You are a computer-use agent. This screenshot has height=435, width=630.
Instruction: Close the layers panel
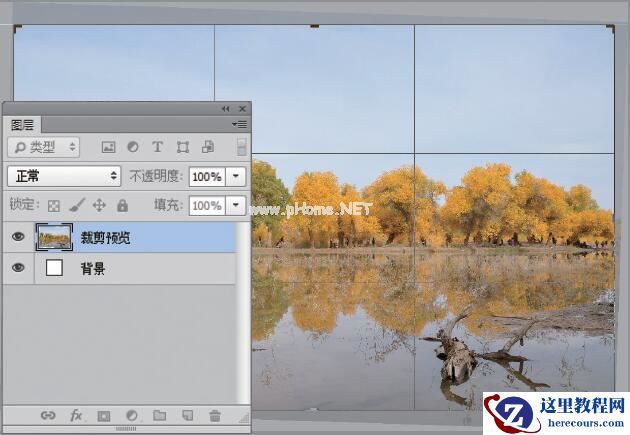[x=242, y=109]
